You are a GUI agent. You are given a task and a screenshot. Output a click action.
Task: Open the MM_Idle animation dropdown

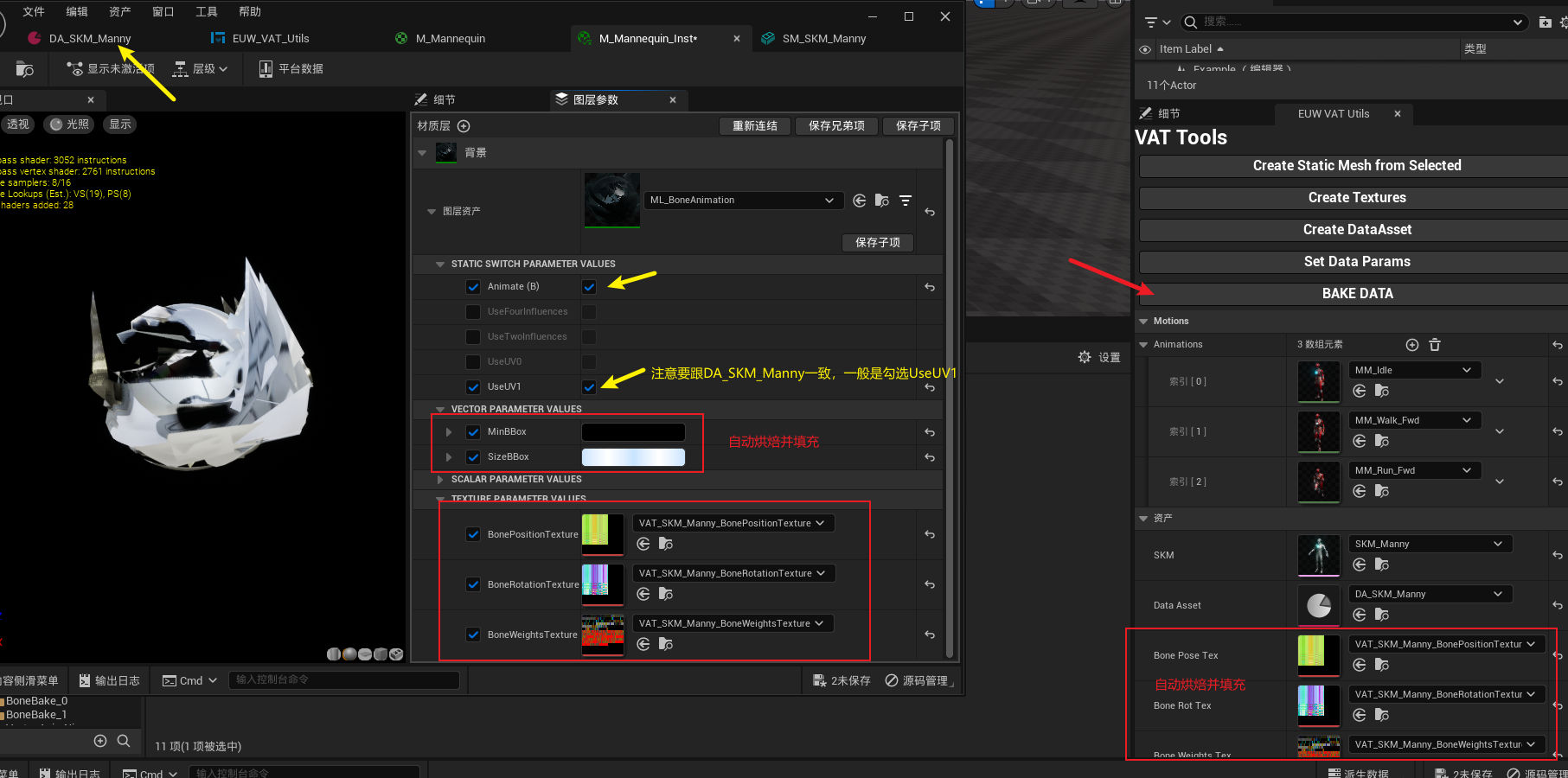point(1414,369)
